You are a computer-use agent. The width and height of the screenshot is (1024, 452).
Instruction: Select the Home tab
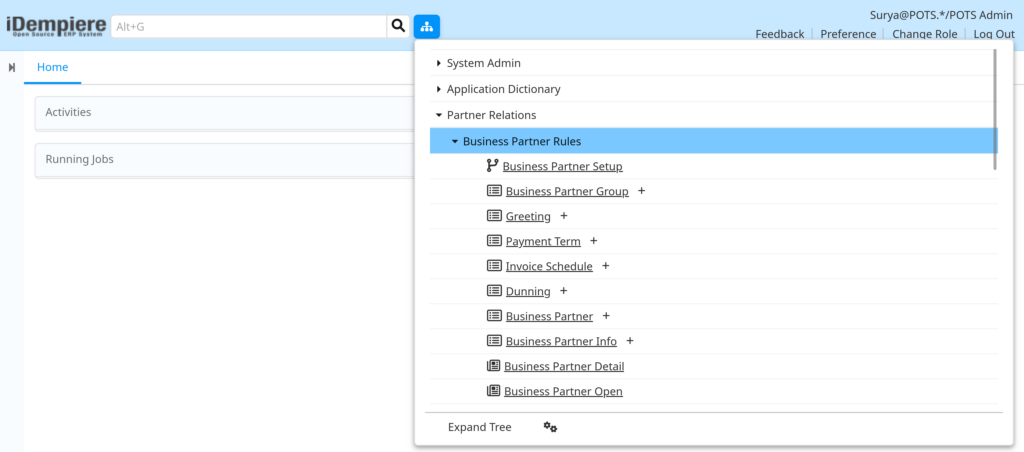[x=52, y=67]
